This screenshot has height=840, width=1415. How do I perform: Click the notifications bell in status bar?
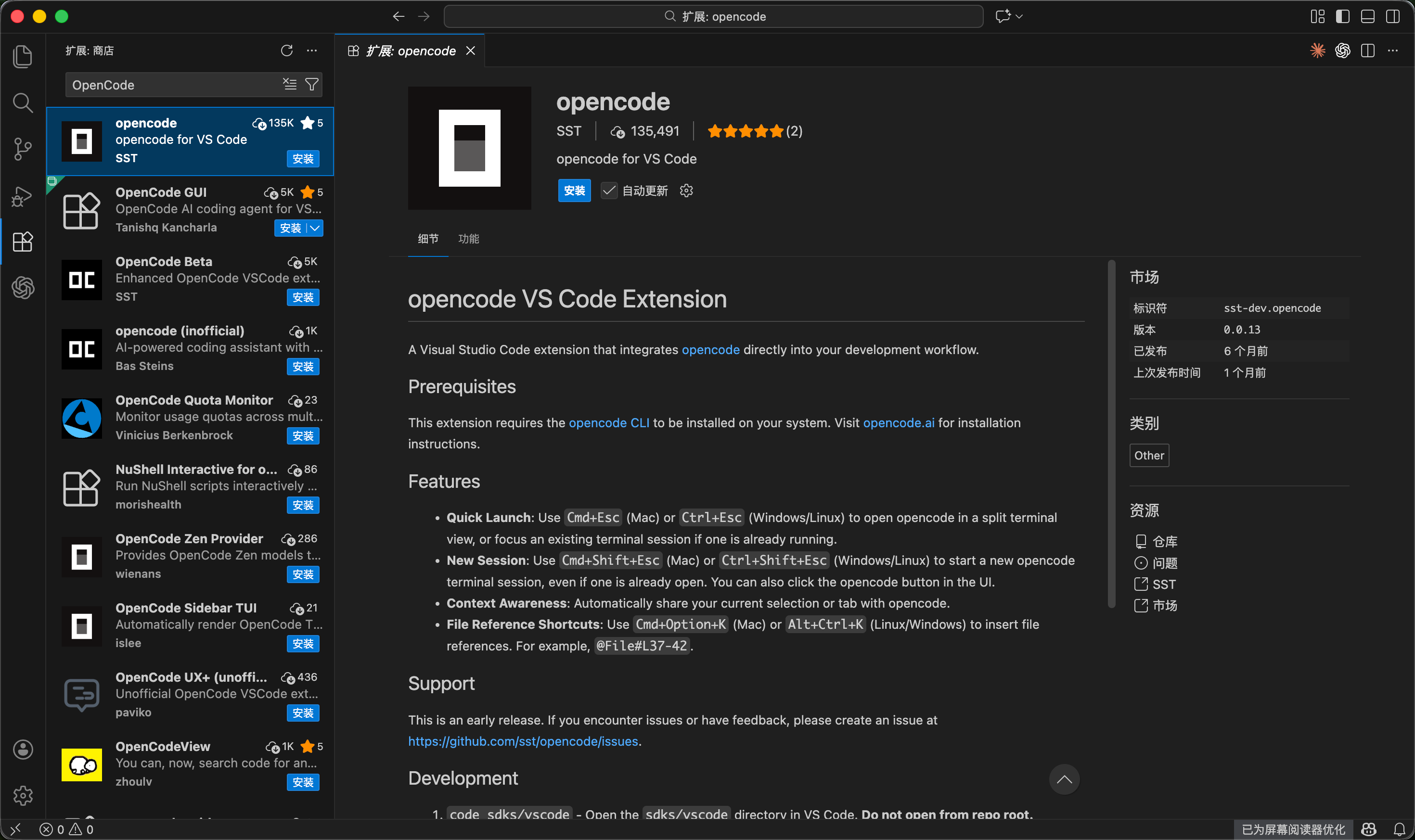(x=1399, y=829)
